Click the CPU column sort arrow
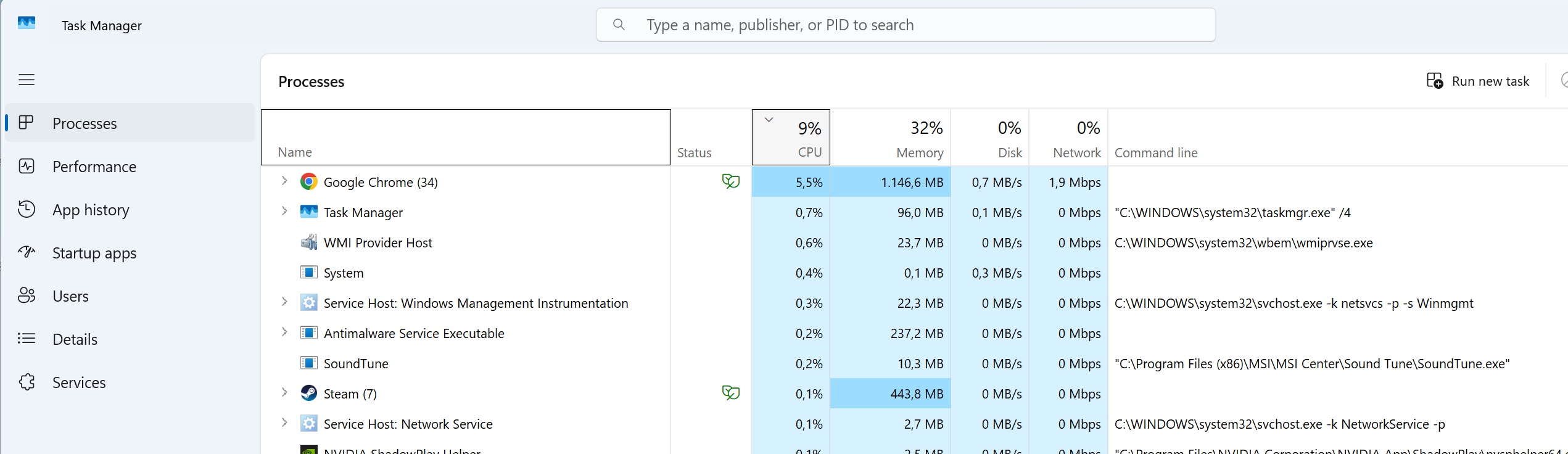This screenshot has height=454, width=1568. (769, 120)
